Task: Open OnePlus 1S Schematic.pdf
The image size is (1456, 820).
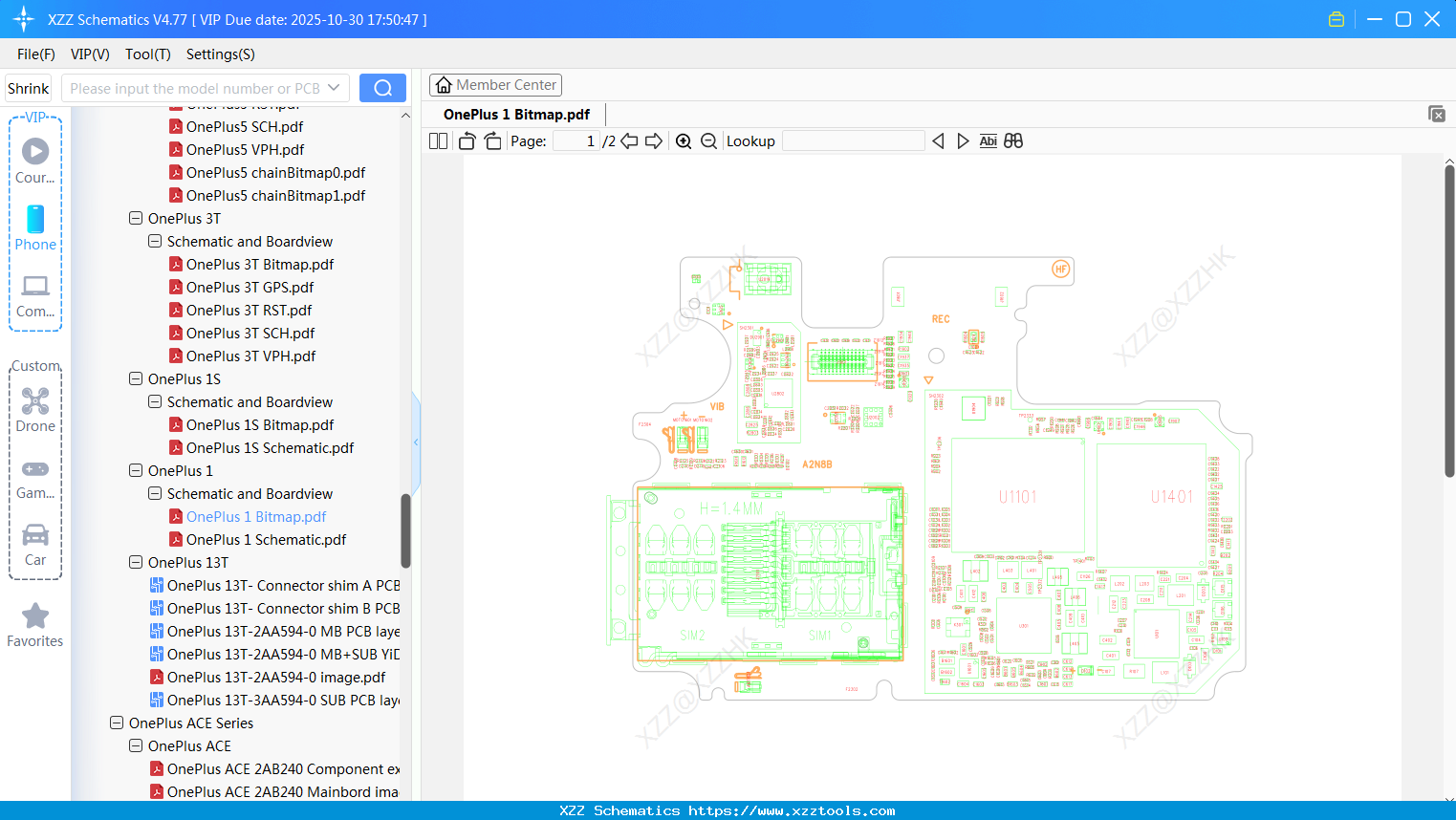Action: click(x=270, y=447)
